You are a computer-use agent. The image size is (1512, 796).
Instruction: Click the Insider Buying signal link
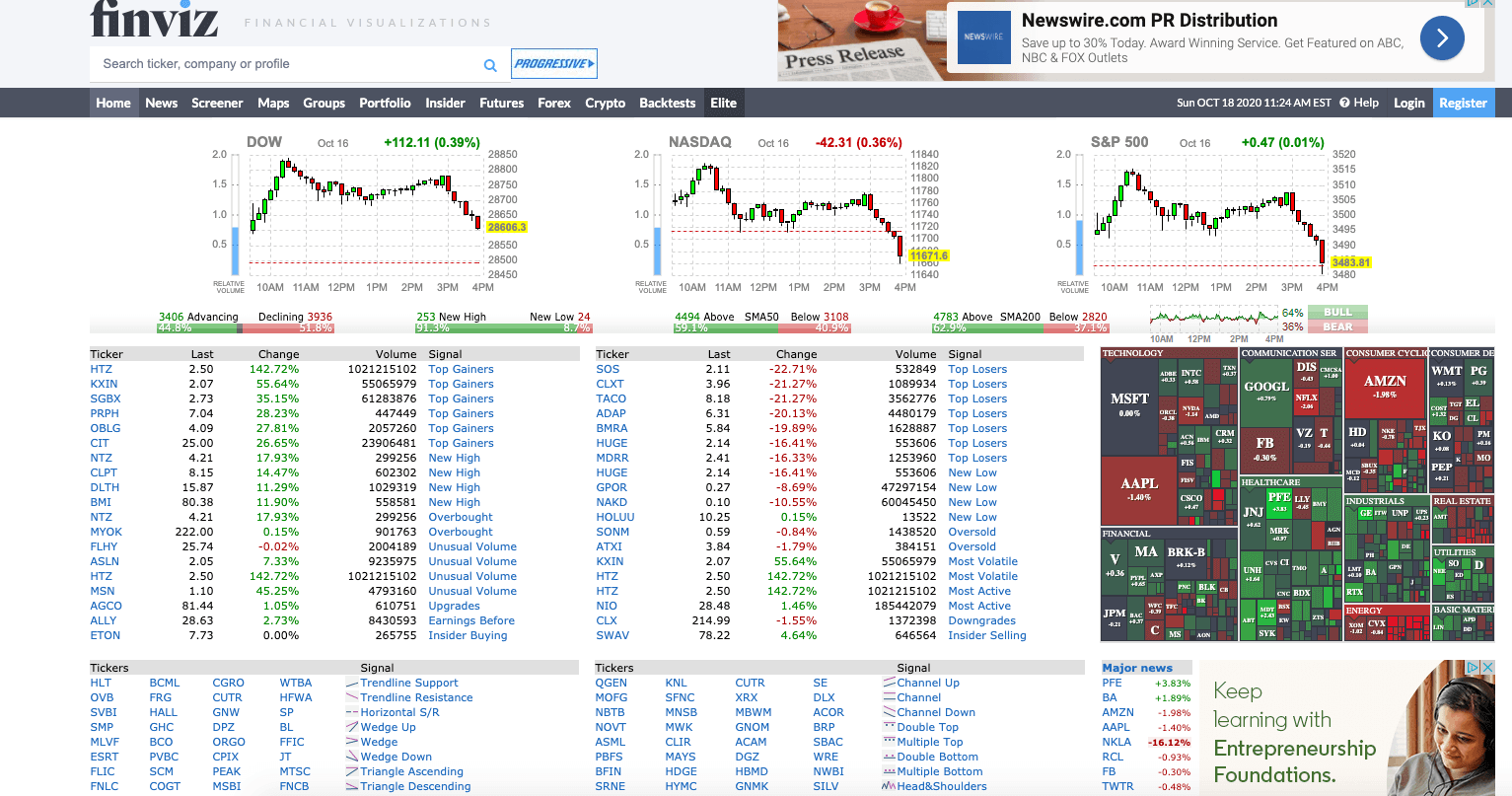(468, 635)
